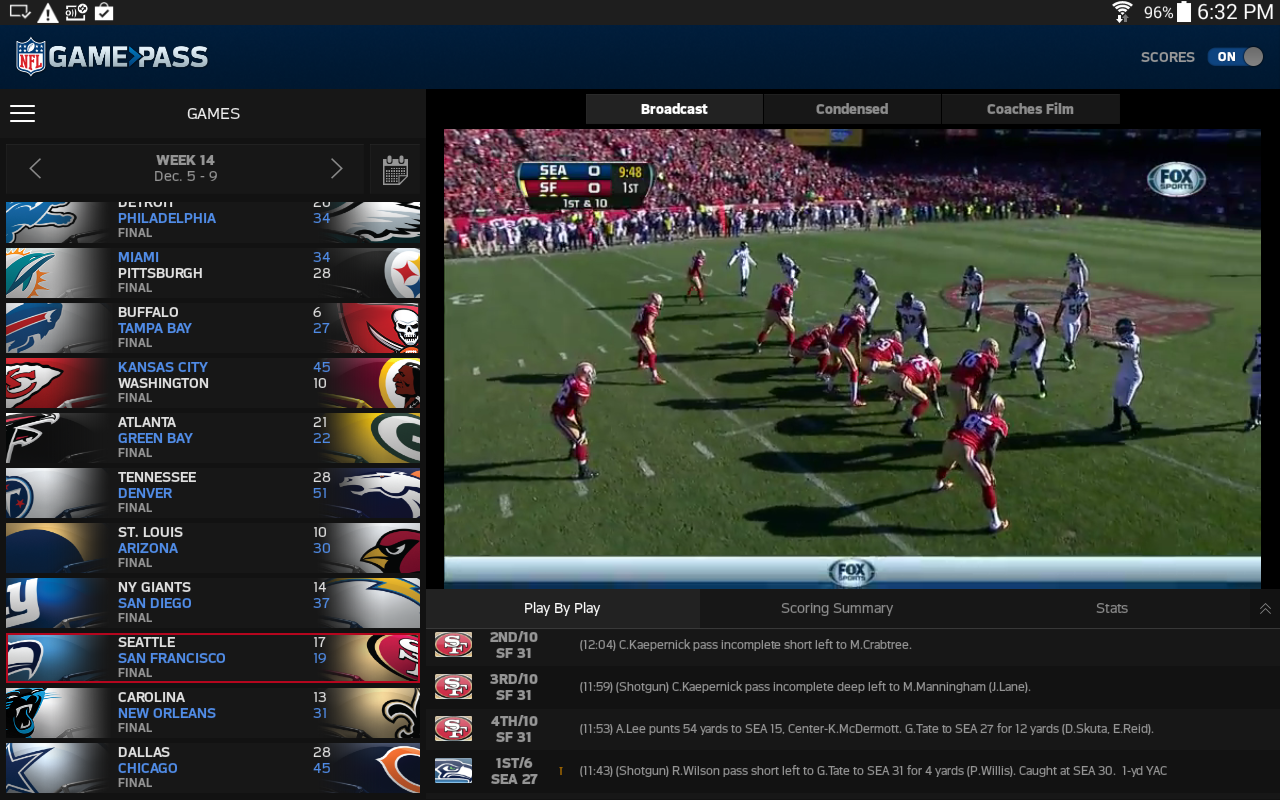Open the Dallas vs Chicago game
The width and height of the screenshot is (1280, 800).
[213, 768]
